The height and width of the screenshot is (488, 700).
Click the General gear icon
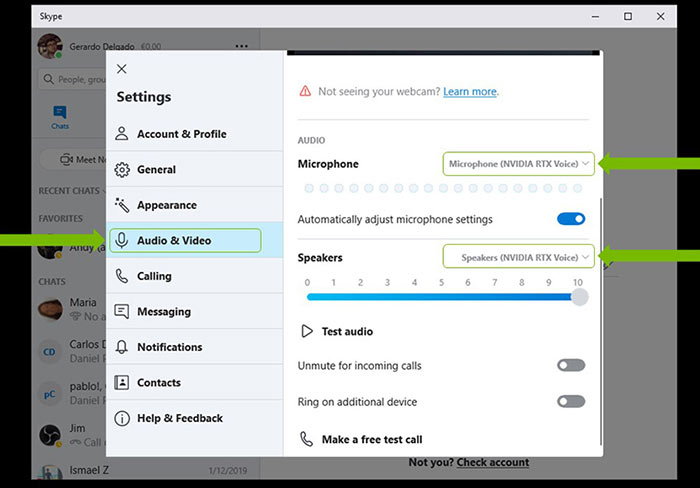click(122, 170)
